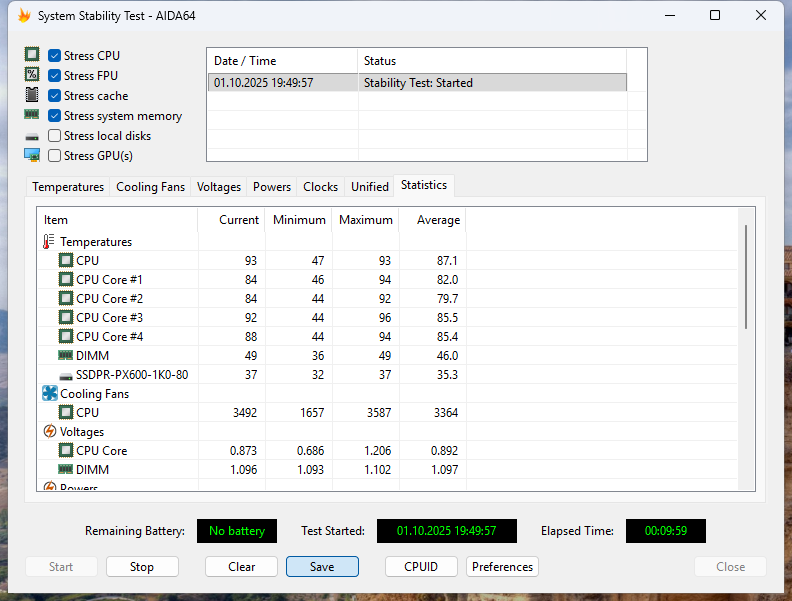Click the Minimum column header
This screenshot has height=601, width=792.
(299, 220)
